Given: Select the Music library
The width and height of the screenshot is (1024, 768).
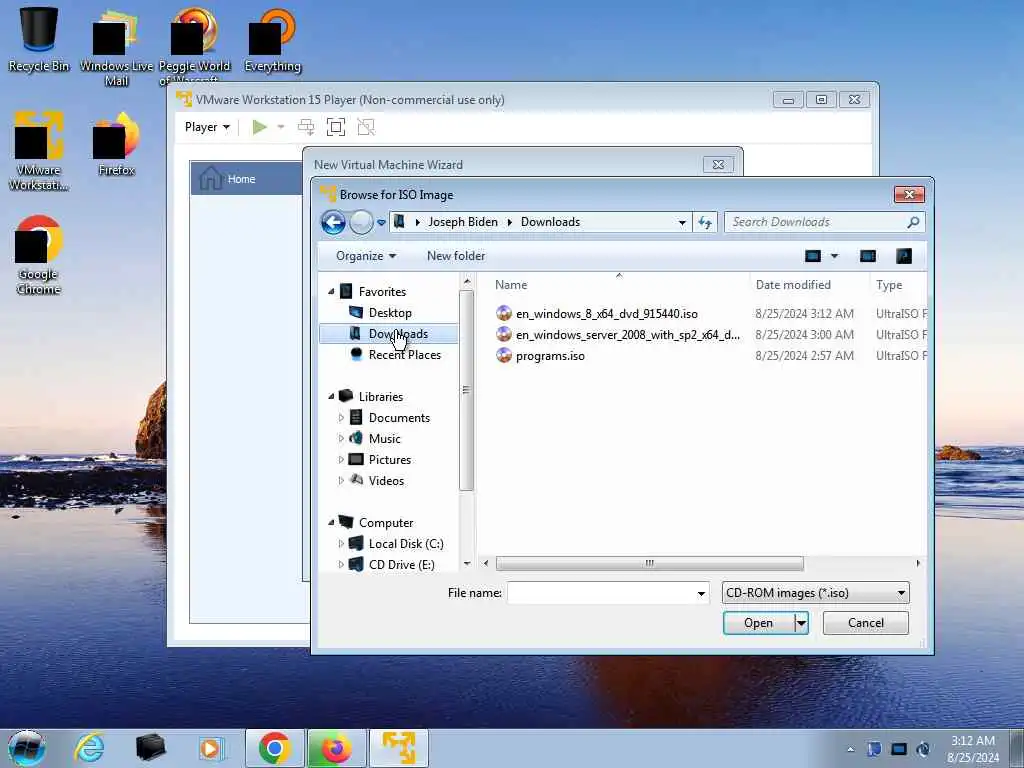Looking at the screenshot, I should [384, 439].
